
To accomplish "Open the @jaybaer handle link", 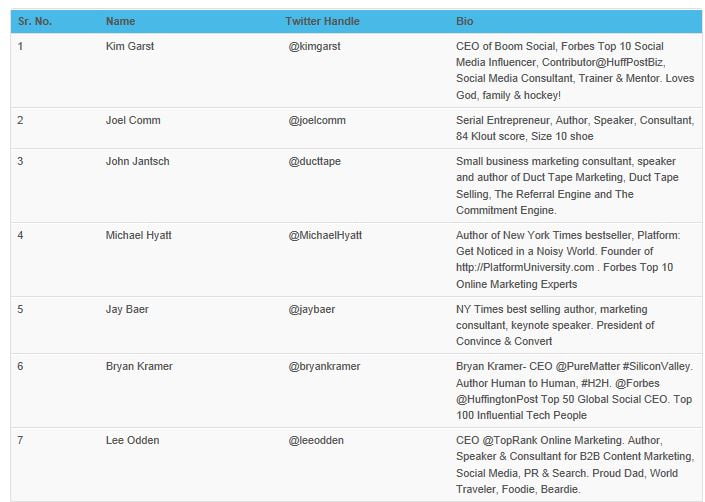I will click(x=312, y=309).
